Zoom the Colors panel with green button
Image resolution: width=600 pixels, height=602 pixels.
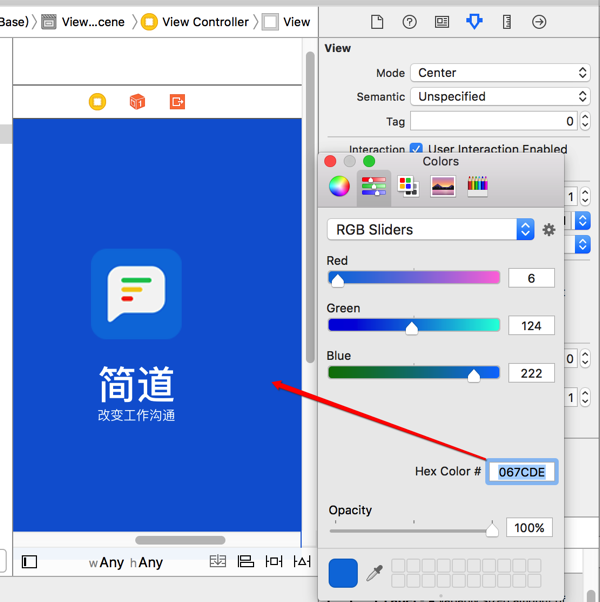pyautogui.click(x=369, y=161)
